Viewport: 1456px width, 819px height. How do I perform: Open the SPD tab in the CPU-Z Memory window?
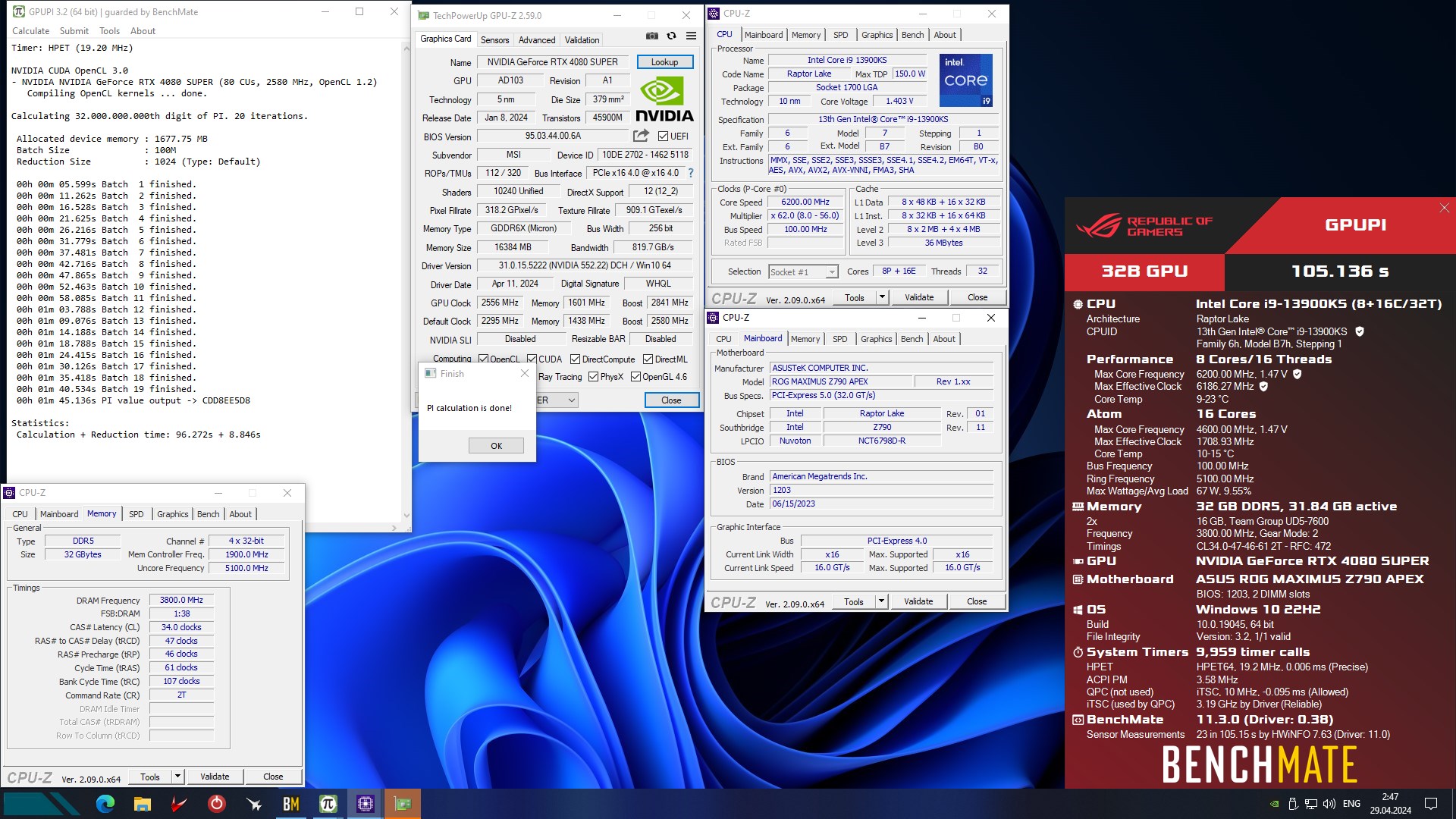136,514
